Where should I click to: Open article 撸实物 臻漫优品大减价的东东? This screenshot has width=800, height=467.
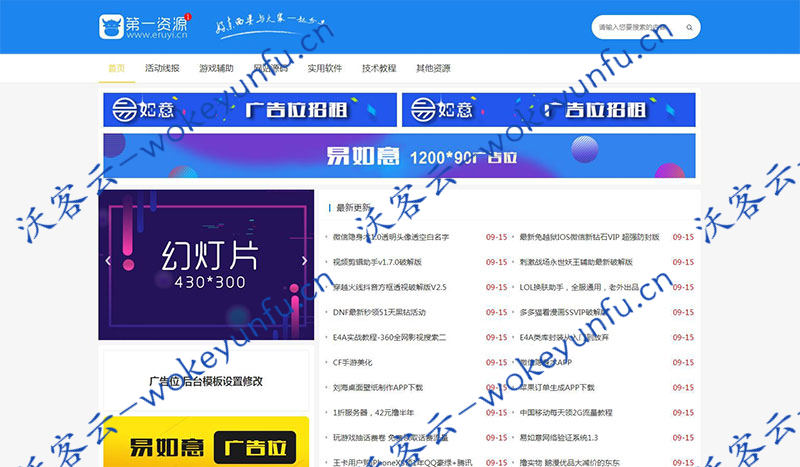pos(569,462)
